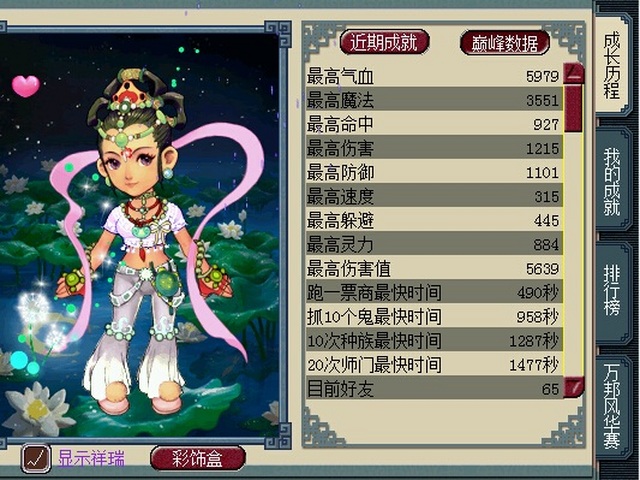Select the 成长历程 side tab

[612, 65]
